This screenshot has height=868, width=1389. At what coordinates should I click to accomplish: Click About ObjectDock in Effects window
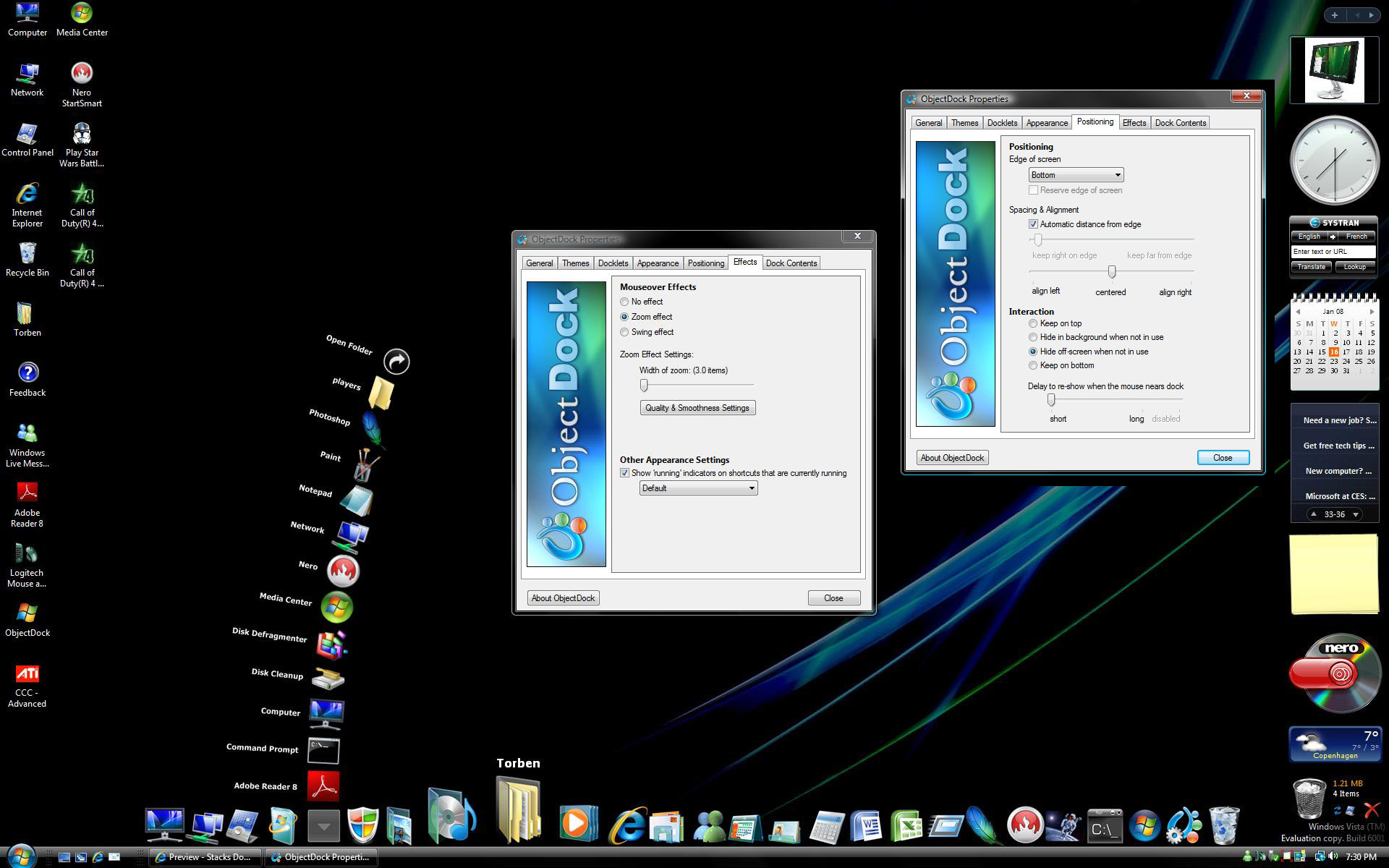point(563,598)
